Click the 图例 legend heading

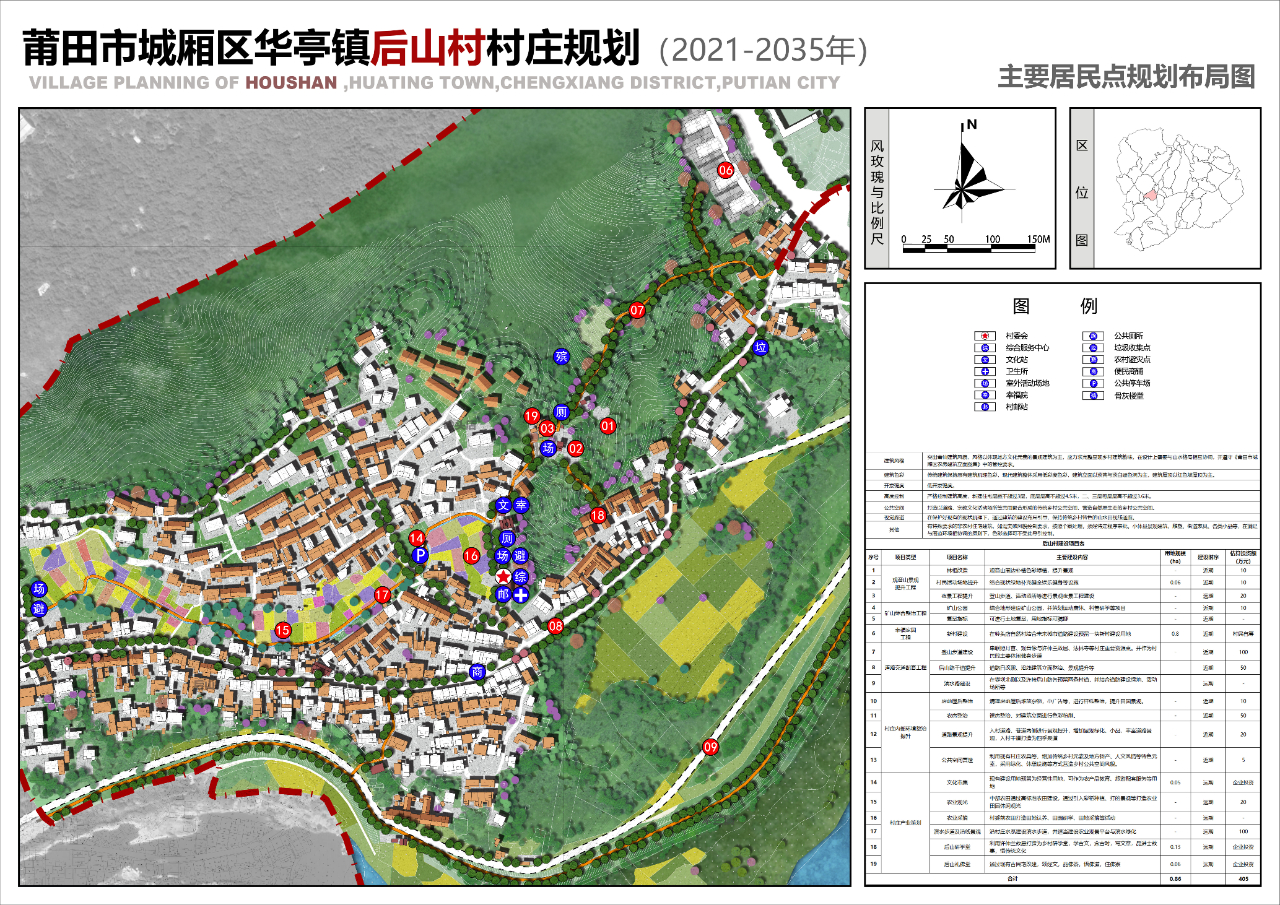1055,305
